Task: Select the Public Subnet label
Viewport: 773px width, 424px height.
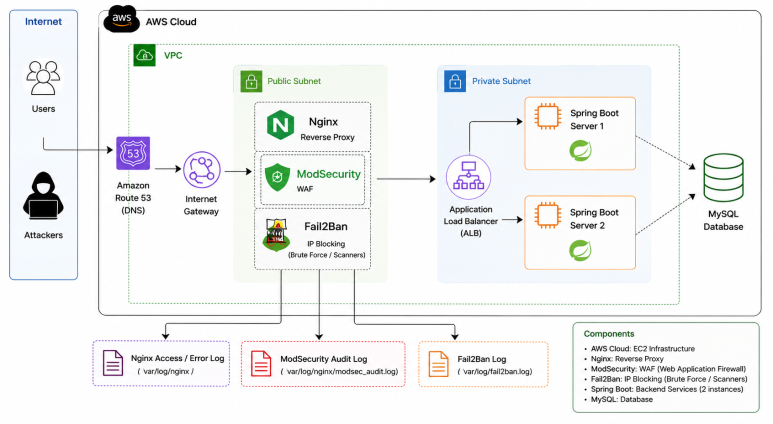Action: click(294, 81)
